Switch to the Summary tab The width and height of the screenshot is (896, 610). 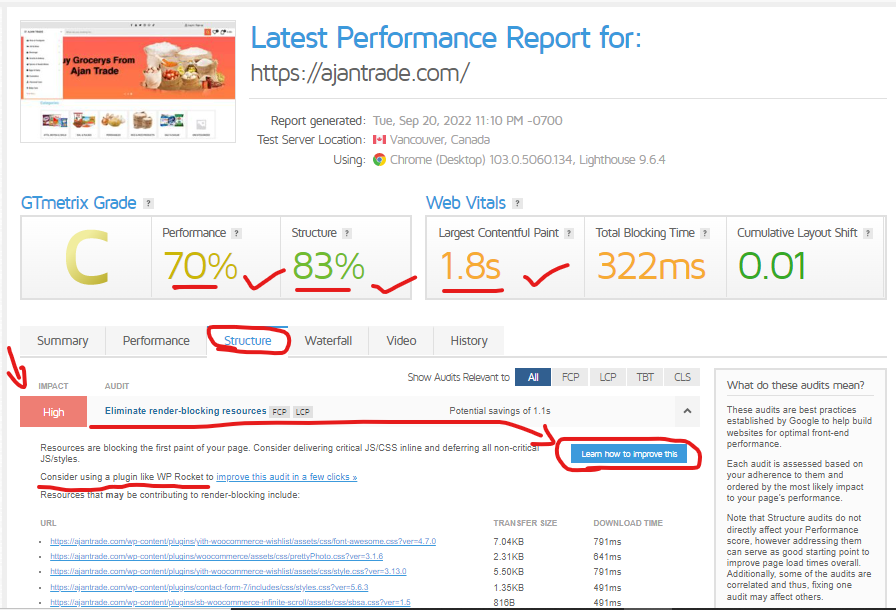[63, 341]
